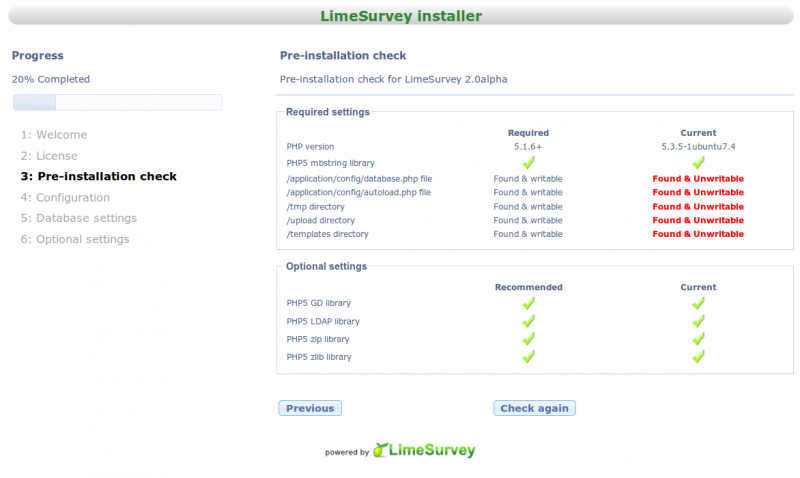This screenshot has height=478, width=800.
Task: Click recommended checkmark for PHP5 LDAP library
Action: (528, 321)
